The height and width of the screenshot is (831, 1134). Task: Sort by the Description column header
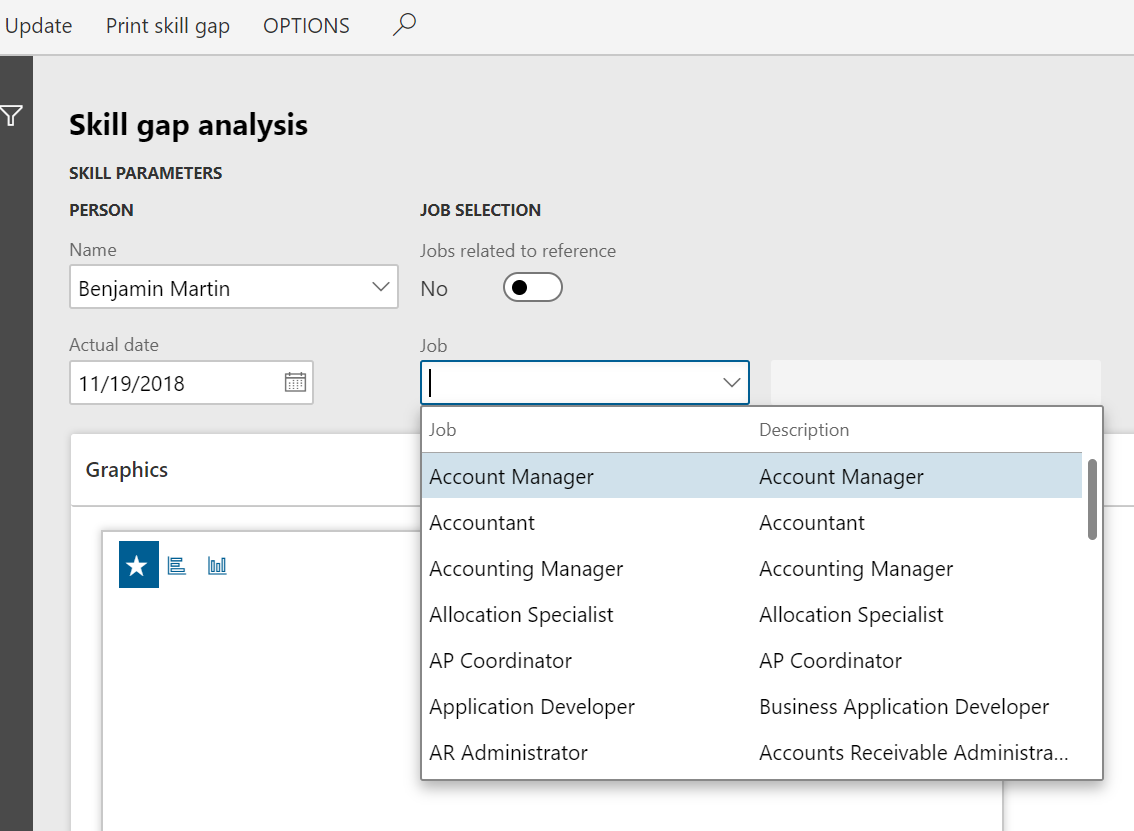tap(804, 430)
